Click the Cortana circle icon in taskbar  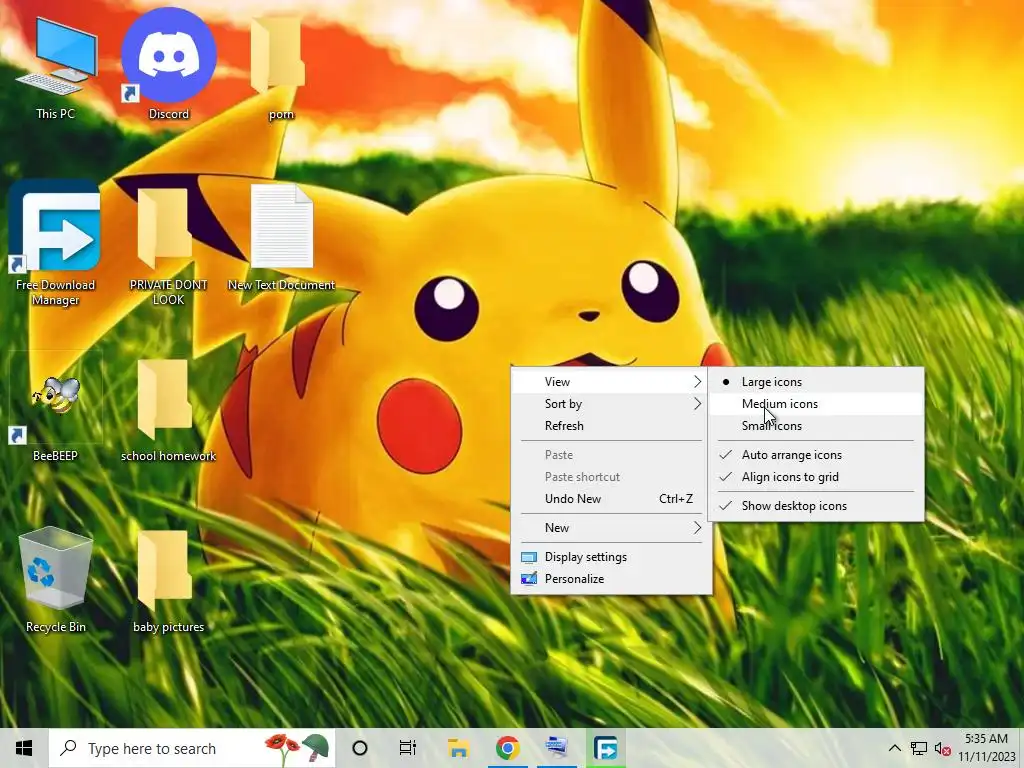coord(360,748)
